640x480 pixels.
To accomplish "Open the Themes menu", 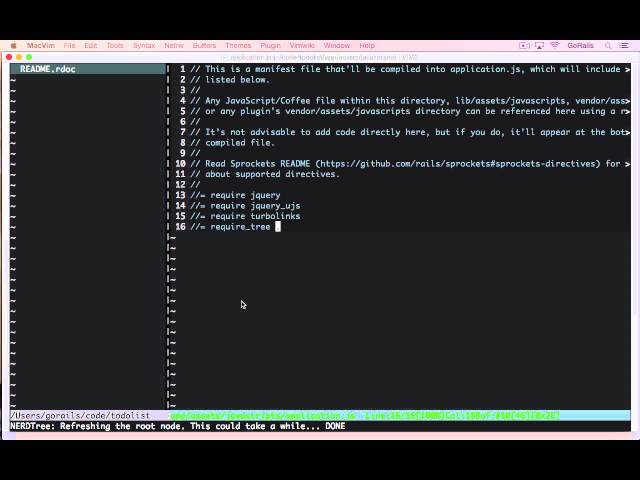I will (238, 45).
